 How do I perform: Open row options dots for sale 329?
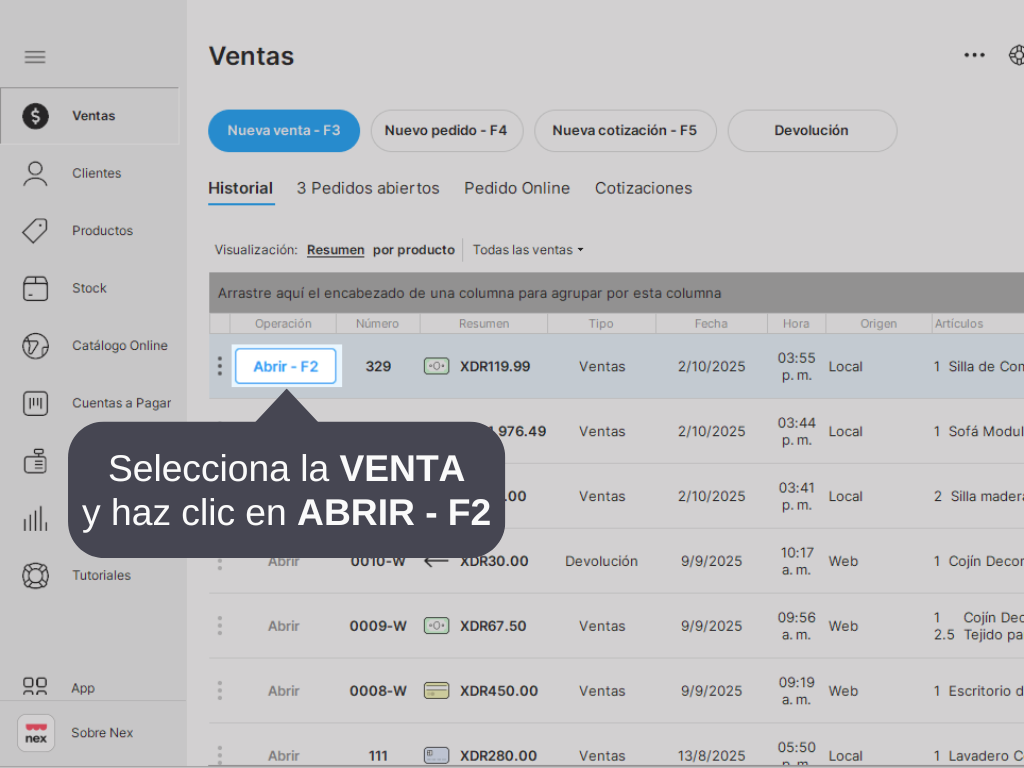[219, 366]
